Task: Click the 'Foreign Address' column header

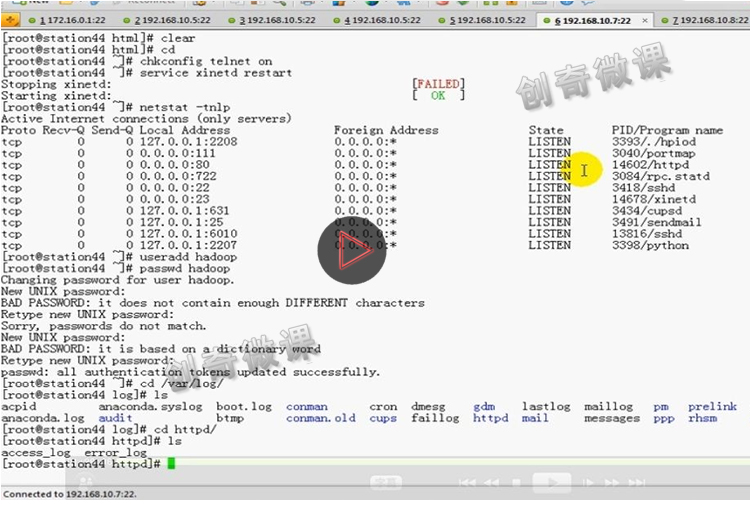Action: [x=386, y=130]
